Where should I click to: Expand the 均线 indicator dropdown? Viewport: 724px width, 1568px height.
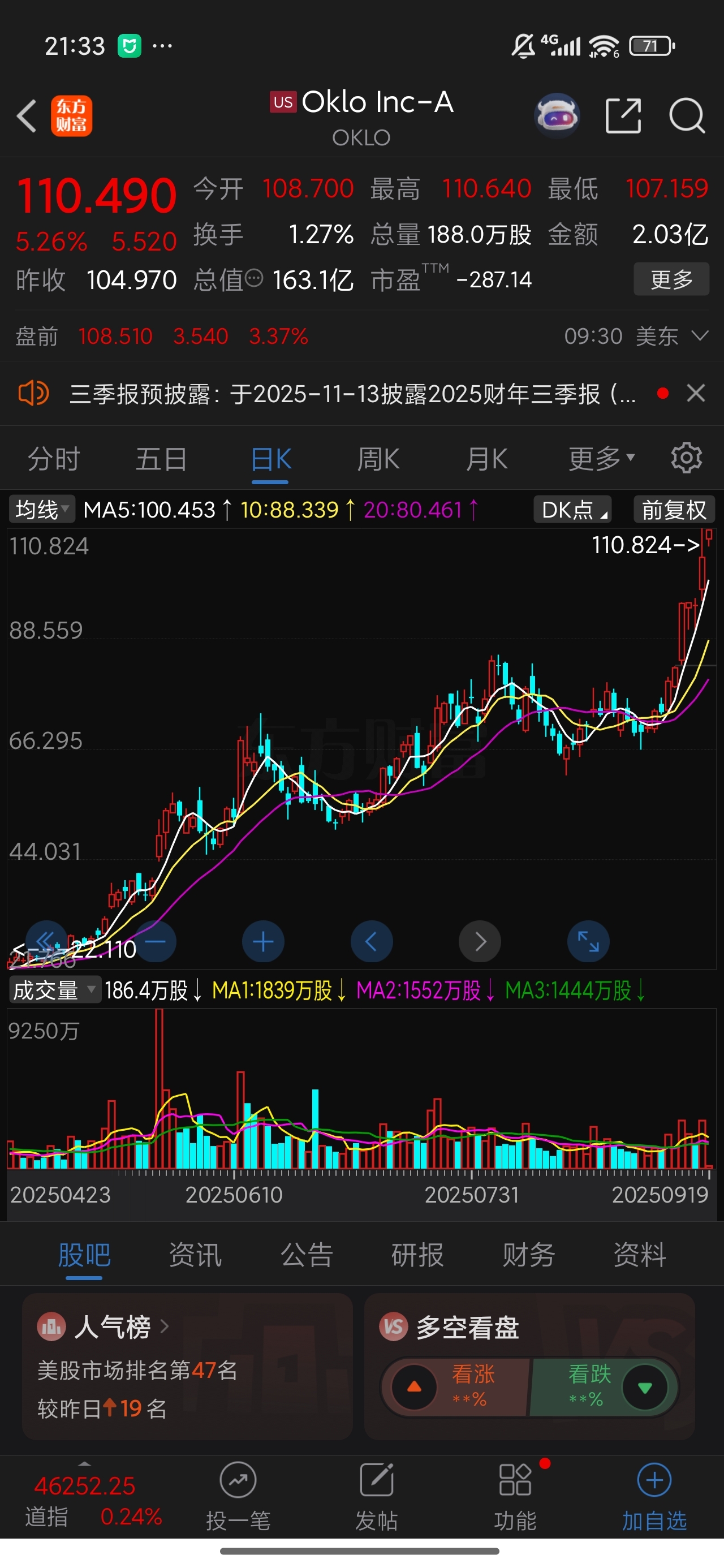click(x=41, y=510)
